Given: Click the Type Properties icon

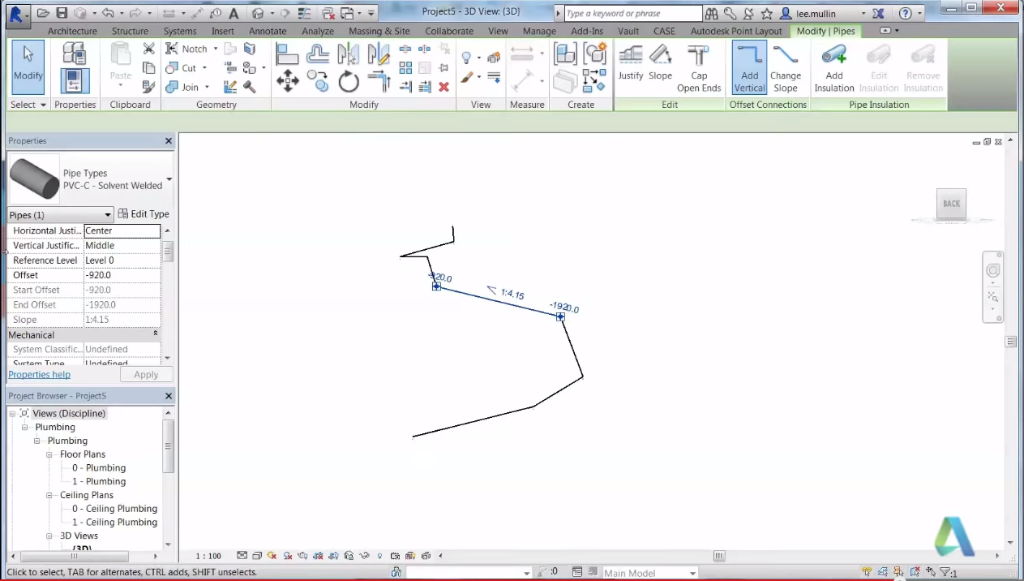Looking at the screenshot, I should pos(74,53).
